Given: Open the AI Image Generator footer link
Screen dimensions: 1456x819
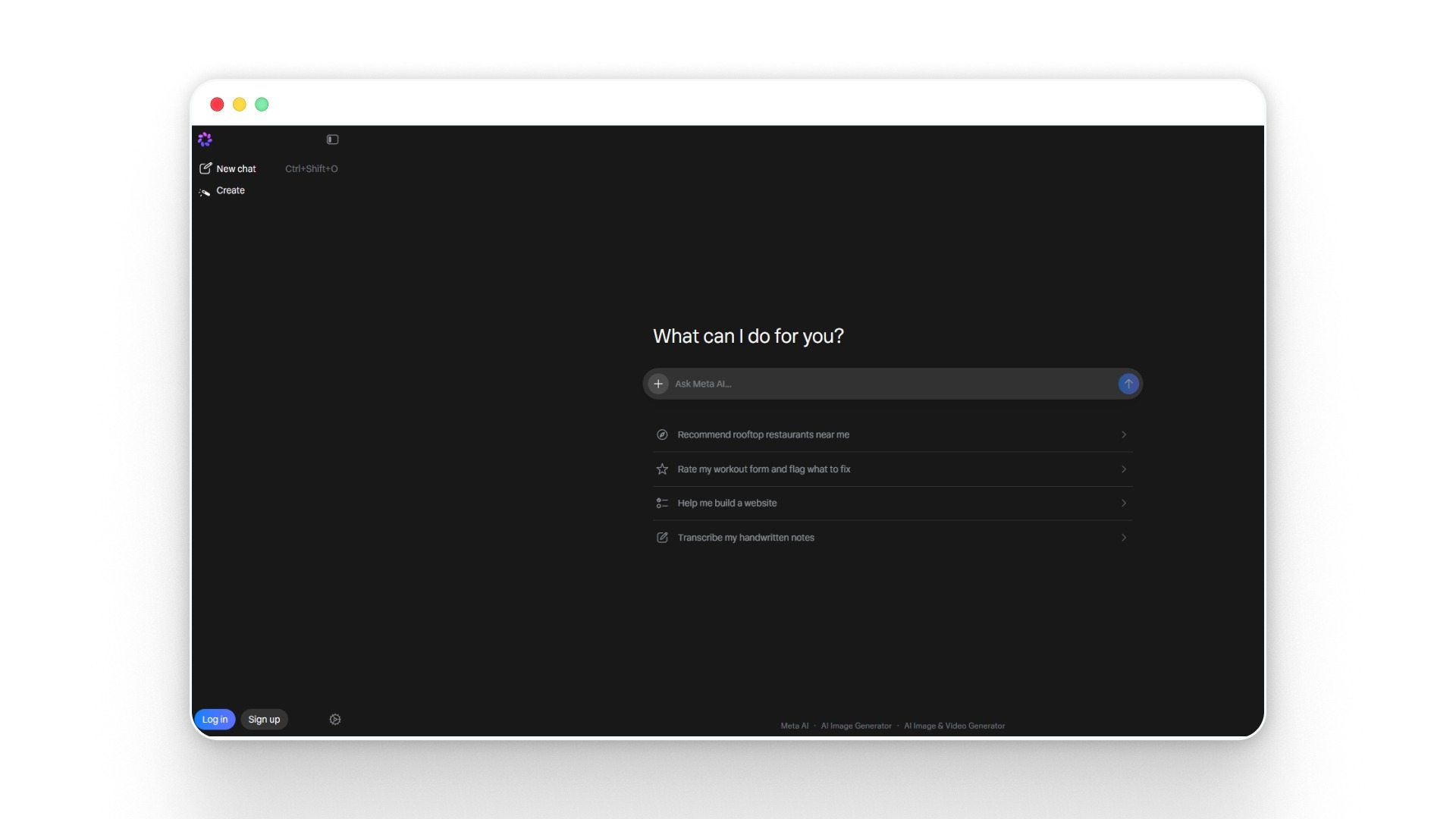Looking at the screenshot, I should click(856, 726).
